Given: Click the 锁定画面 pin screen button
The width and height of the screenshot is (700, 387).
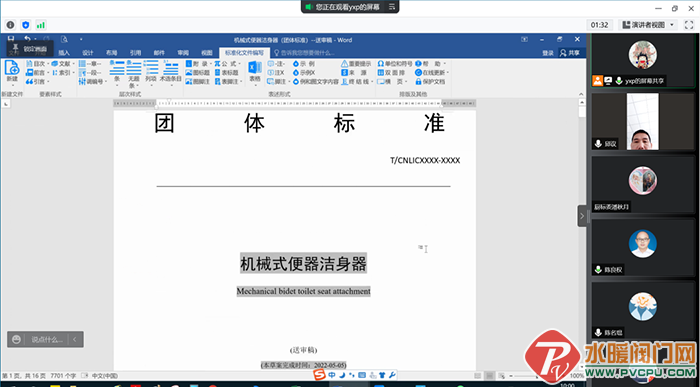Looking at the screenshot, I should click(30, 48).
